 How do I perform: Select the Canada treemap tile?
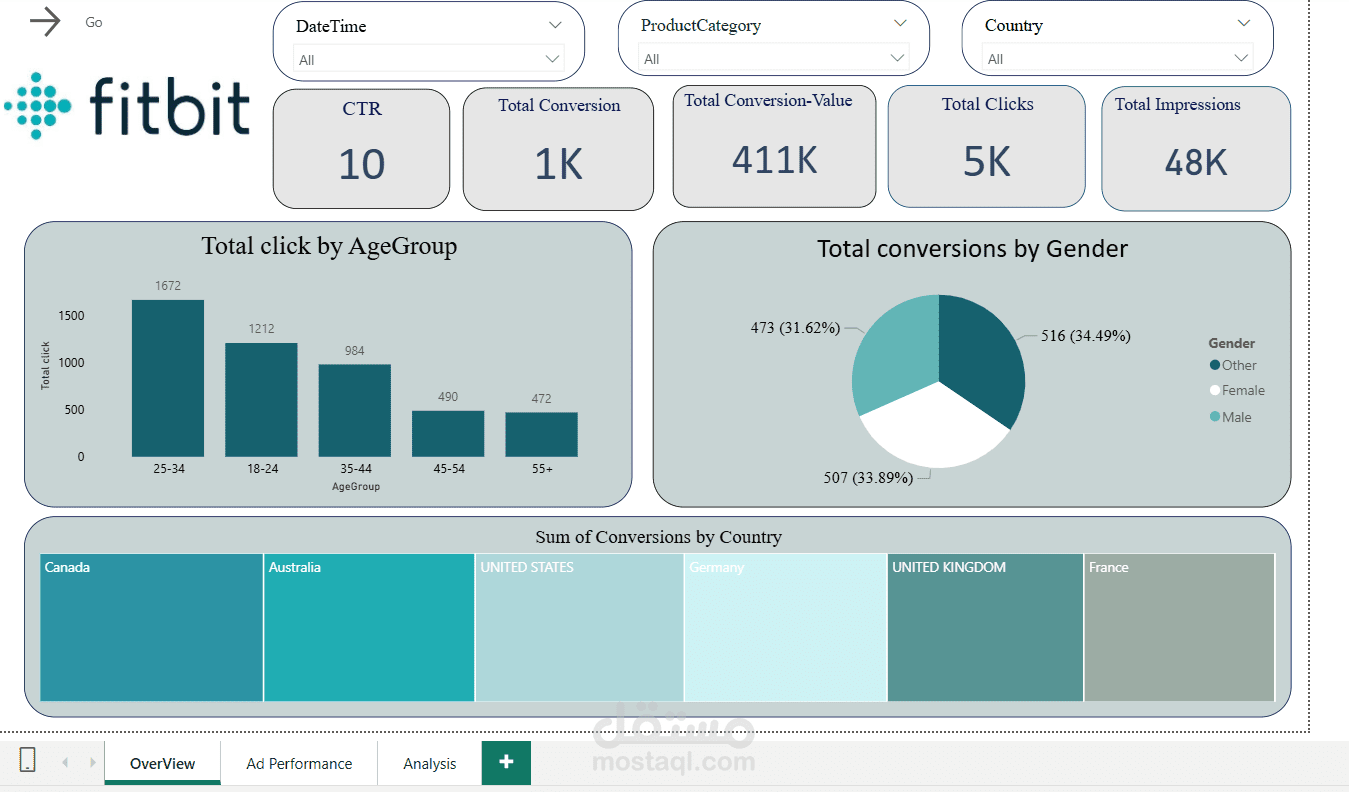click(152, 627)
